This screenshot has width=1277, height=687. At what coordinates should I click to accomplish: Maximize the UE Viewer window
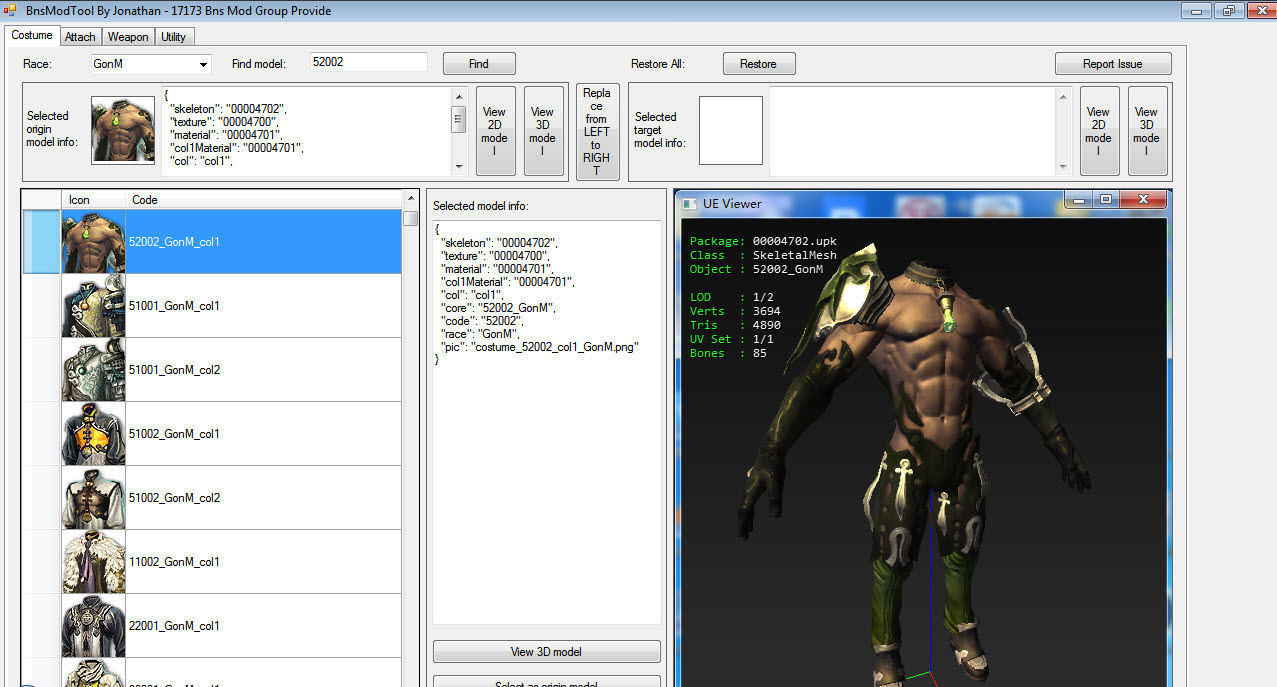1105,200
